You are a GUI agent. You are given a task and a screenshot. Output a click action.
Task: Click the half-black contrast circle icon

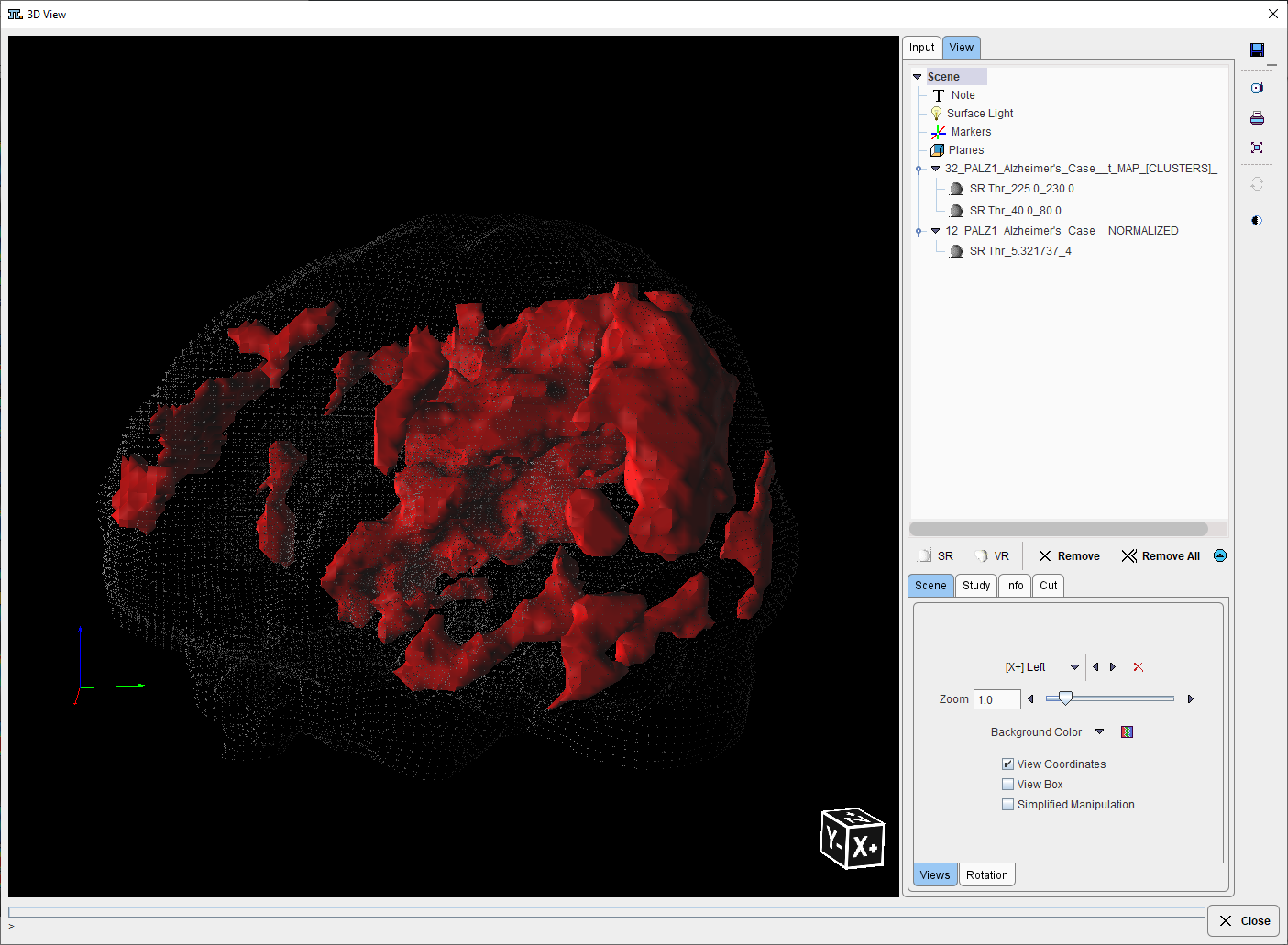(x=1257, y=221)
